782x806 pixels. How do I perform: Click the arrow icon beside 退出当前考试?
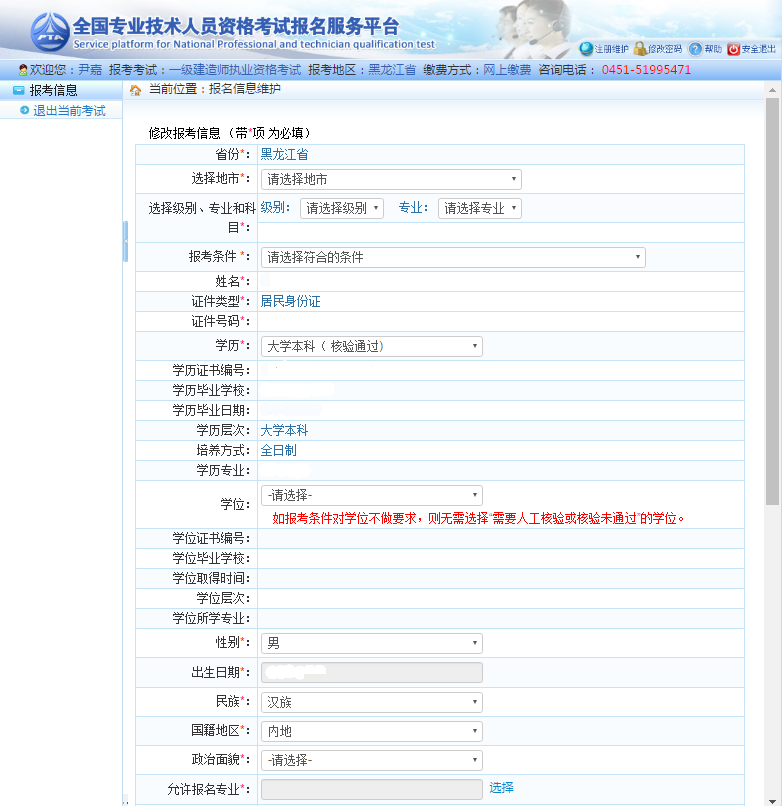25,110
